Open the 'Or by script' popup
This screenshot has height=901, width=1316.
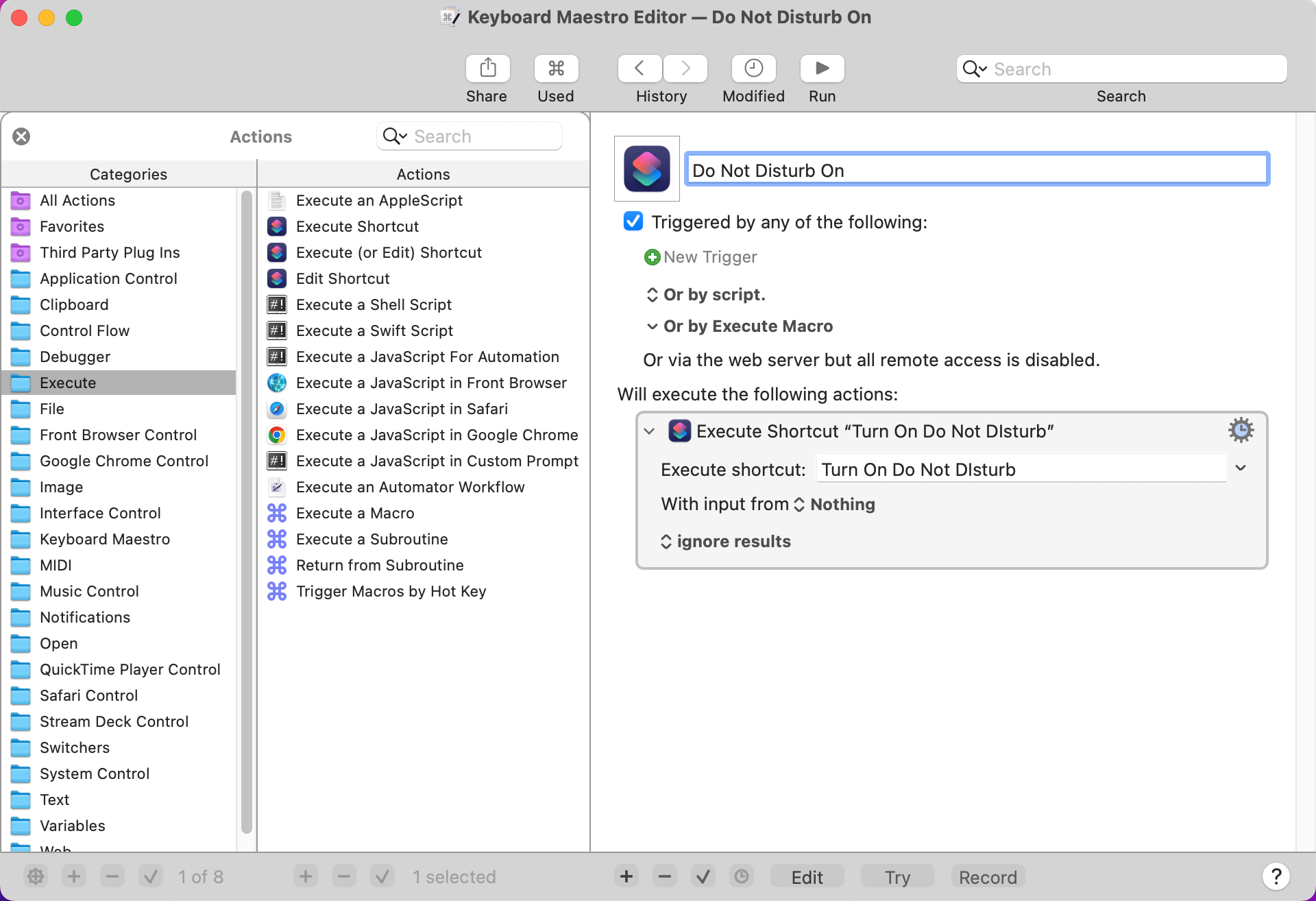pos(706,294)
